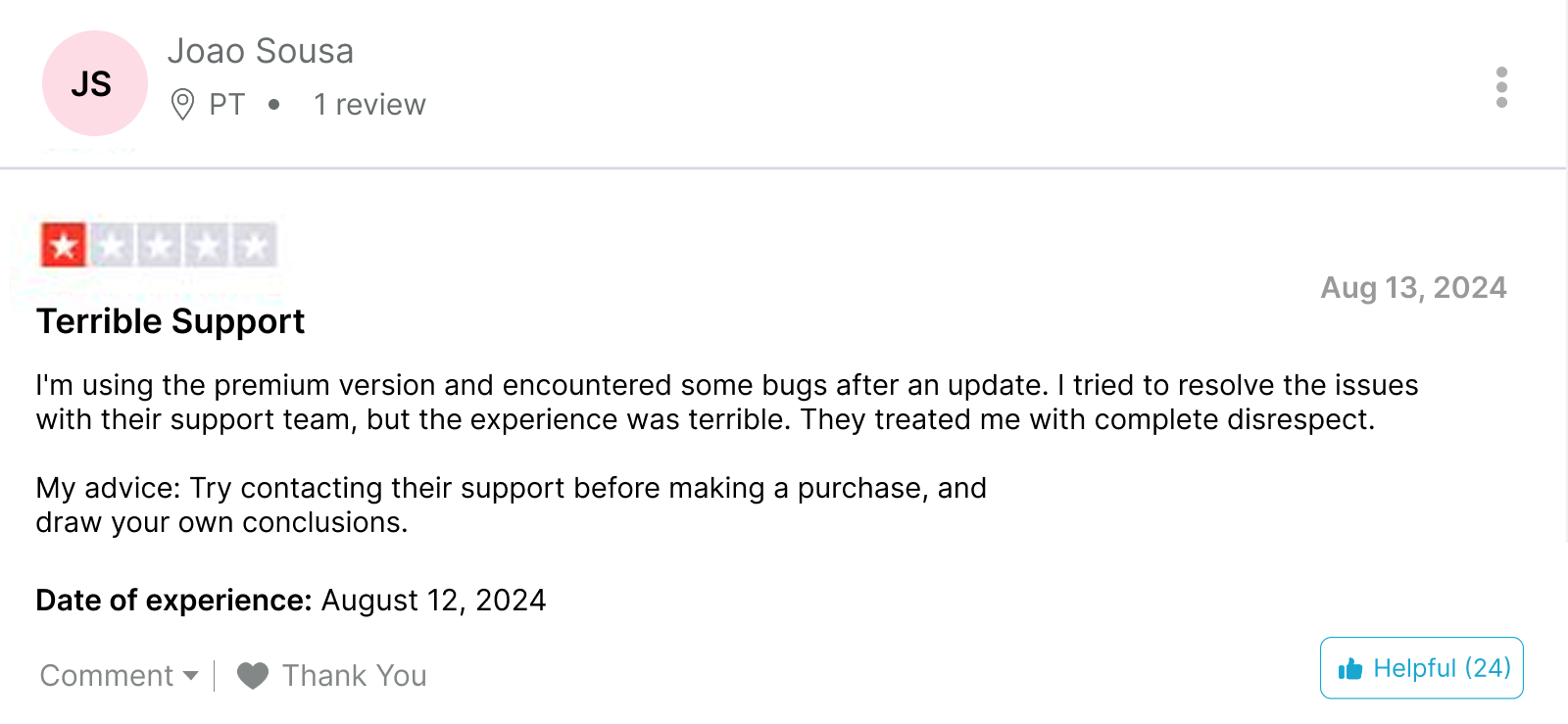Screen dimensions: 1568x724
Task: Open the 1 review count link
Action: (369, 104)
